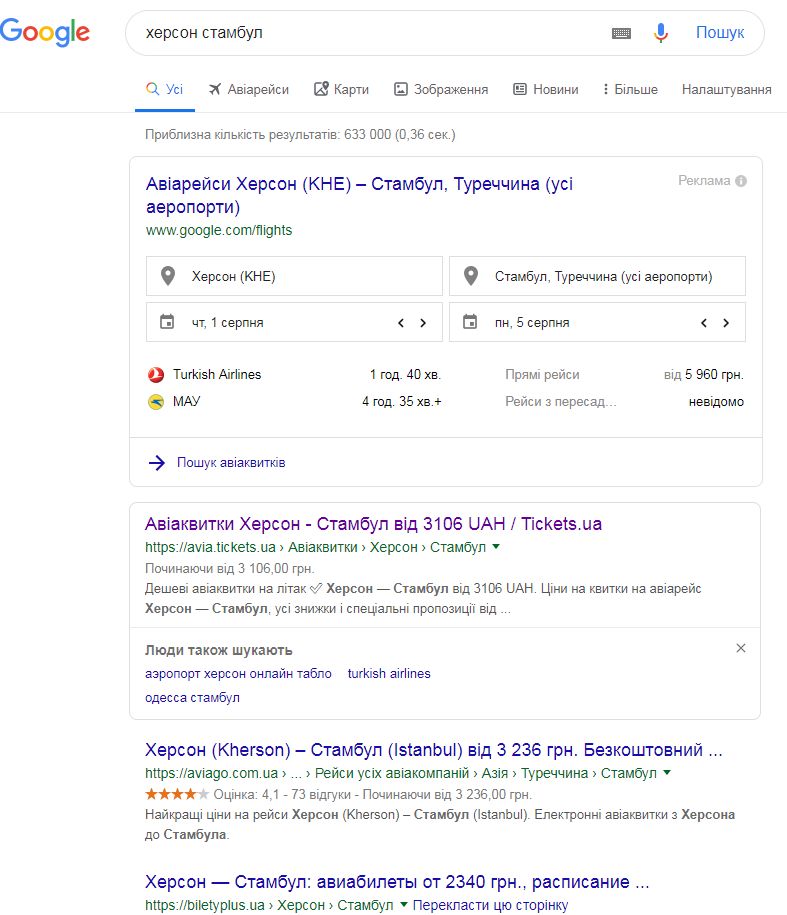Click the Пошук search button
Viewport: 787px width, 915px height.
(x=720, y=32)
